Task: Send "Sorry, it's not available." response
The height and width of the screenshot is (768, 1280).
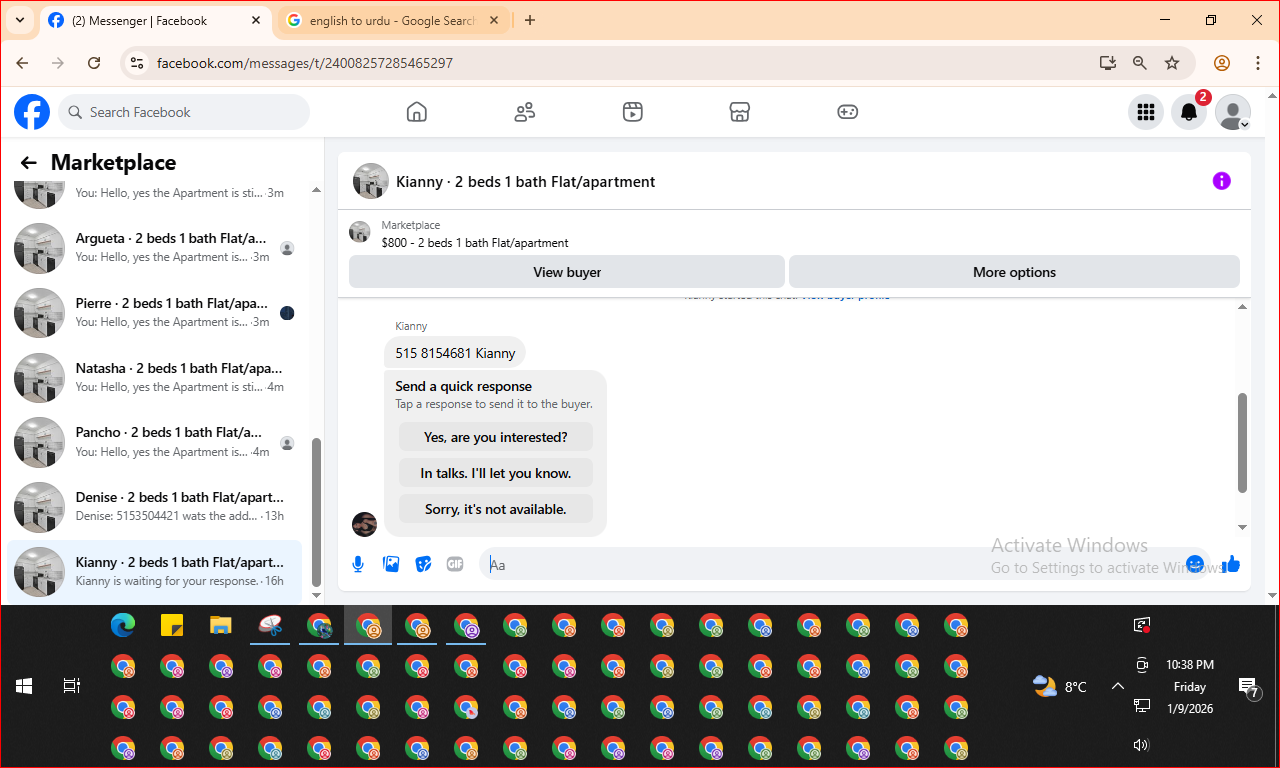Action: (496, 509)
